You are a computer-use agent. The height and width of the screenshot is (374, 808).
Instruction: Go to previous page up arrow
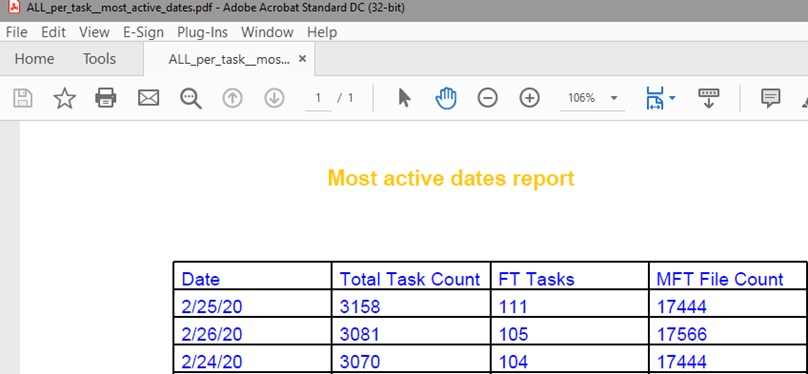(x=232, y=98)
